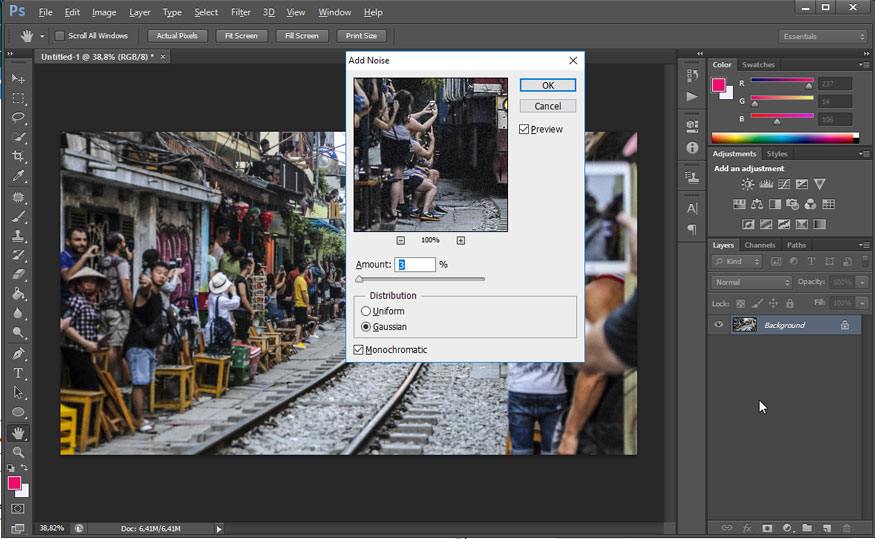875x539 pixels.
Task: Click the Fit Screen button
Action: pyautogui.click(x=240, y=36)
